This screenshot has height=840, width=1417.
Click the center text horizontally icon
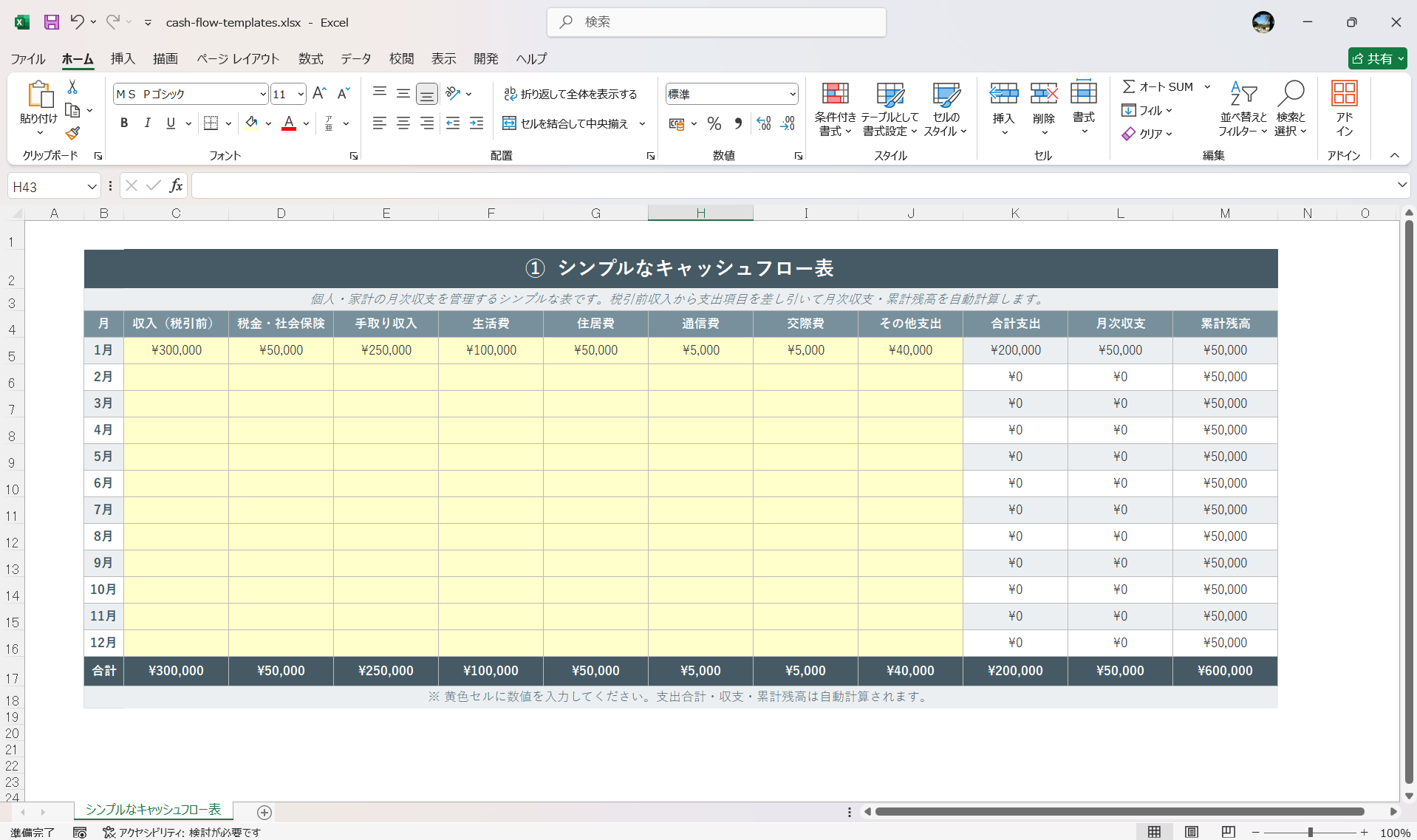pyautogui.click(x=403, y=123)
